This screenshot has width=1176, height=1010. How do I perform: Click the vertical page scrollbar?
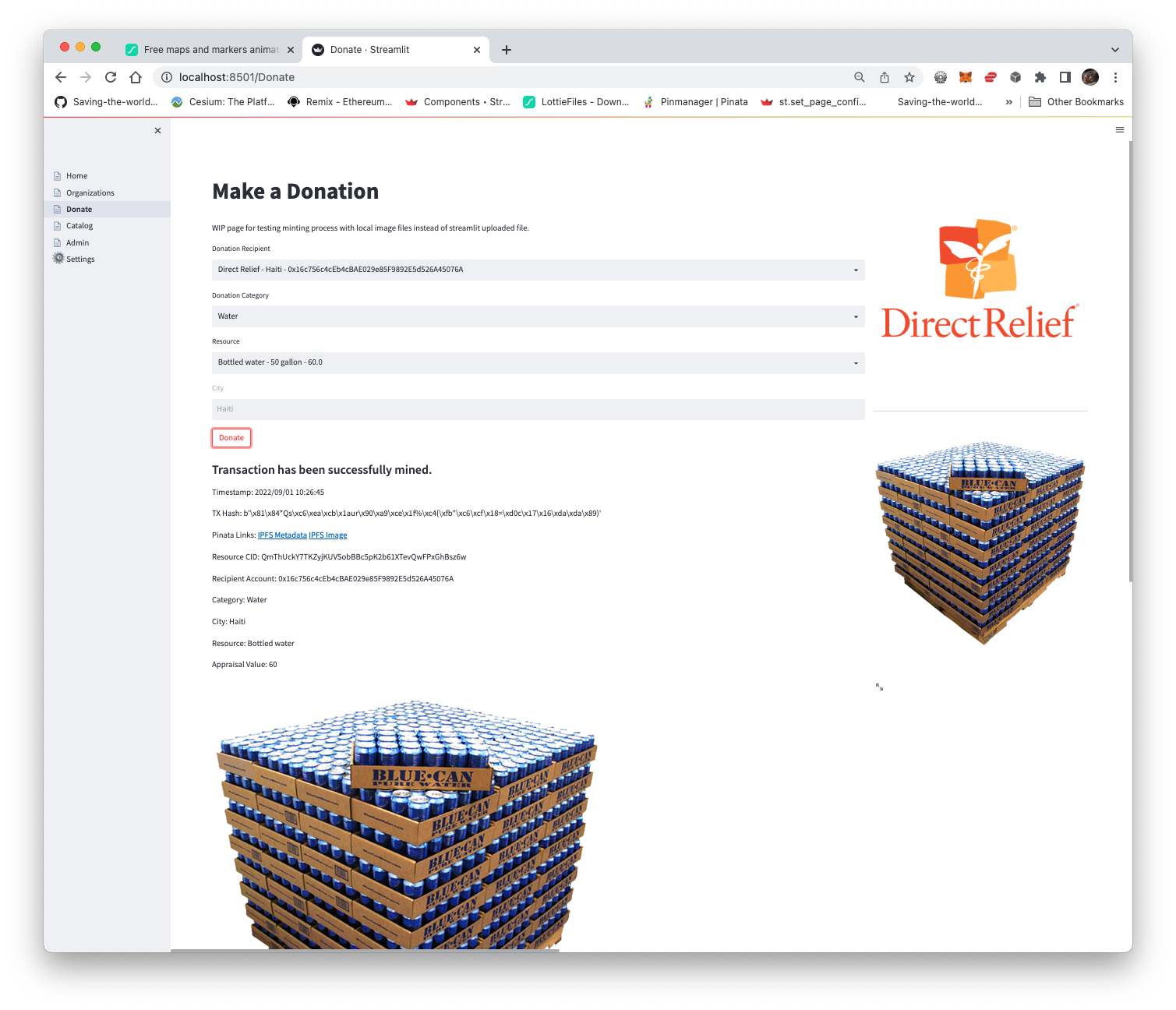[x=1130, y=361]
